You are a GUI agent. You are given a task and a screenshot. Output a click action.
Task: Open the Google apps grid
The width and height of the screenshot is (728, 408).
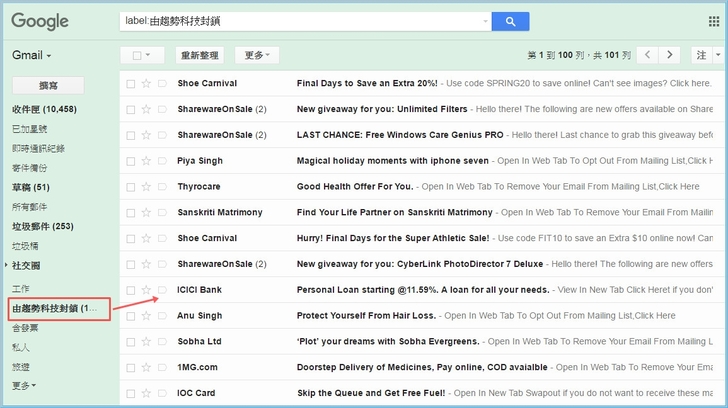click(713, 21)
